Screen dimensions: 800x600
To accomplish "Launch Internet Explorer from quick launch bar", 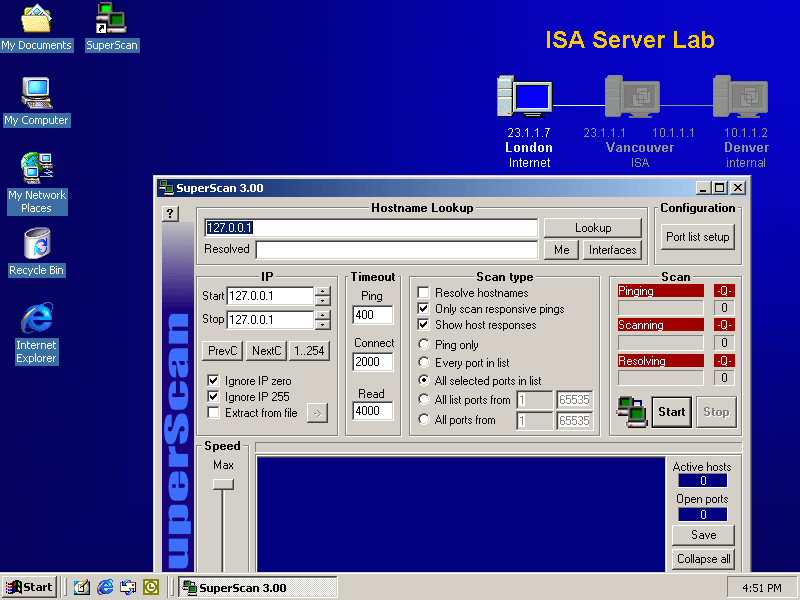I will click(x=105, y=587).
